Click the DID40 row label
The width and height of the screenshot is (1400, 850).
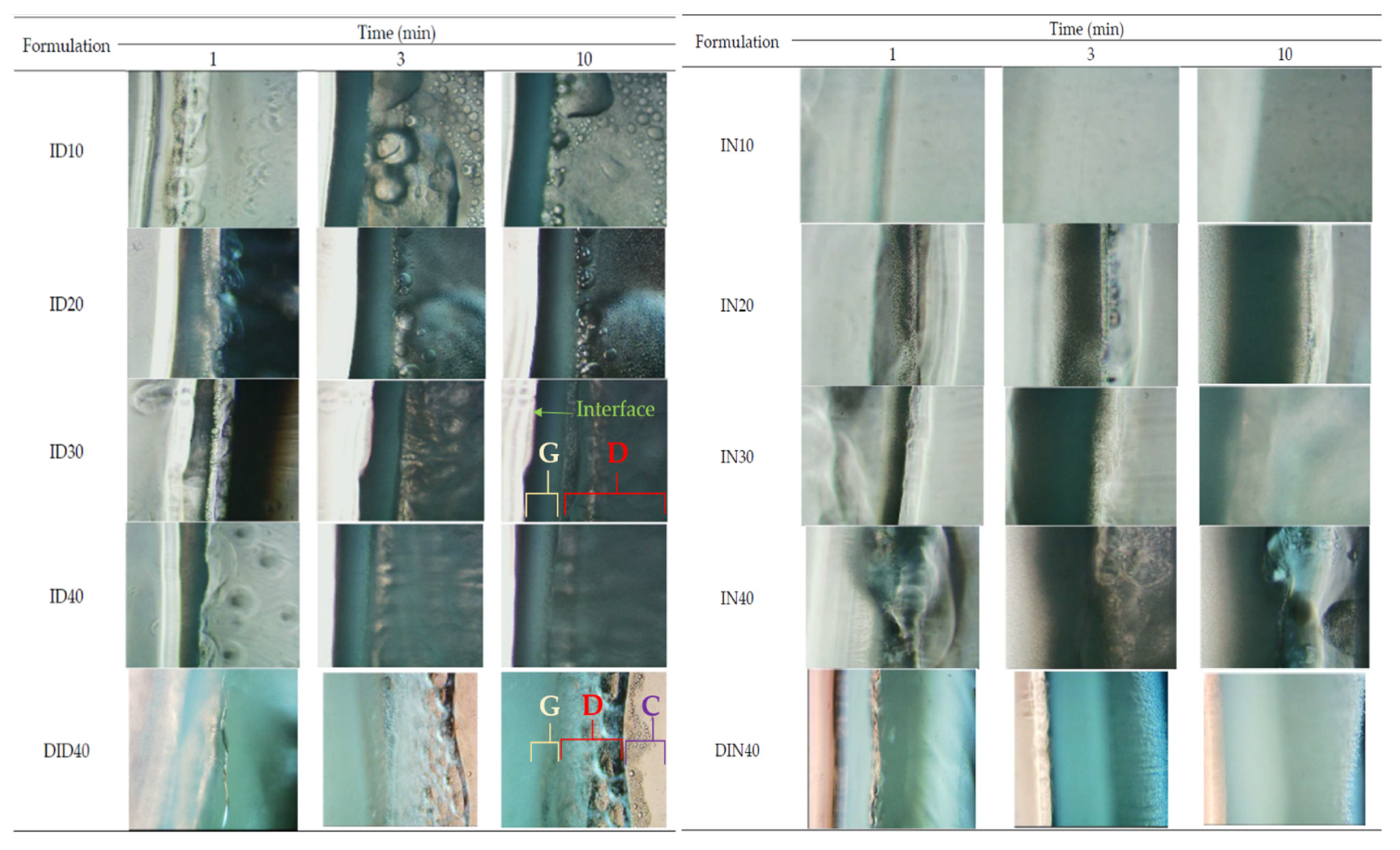[x=67, y=751]
